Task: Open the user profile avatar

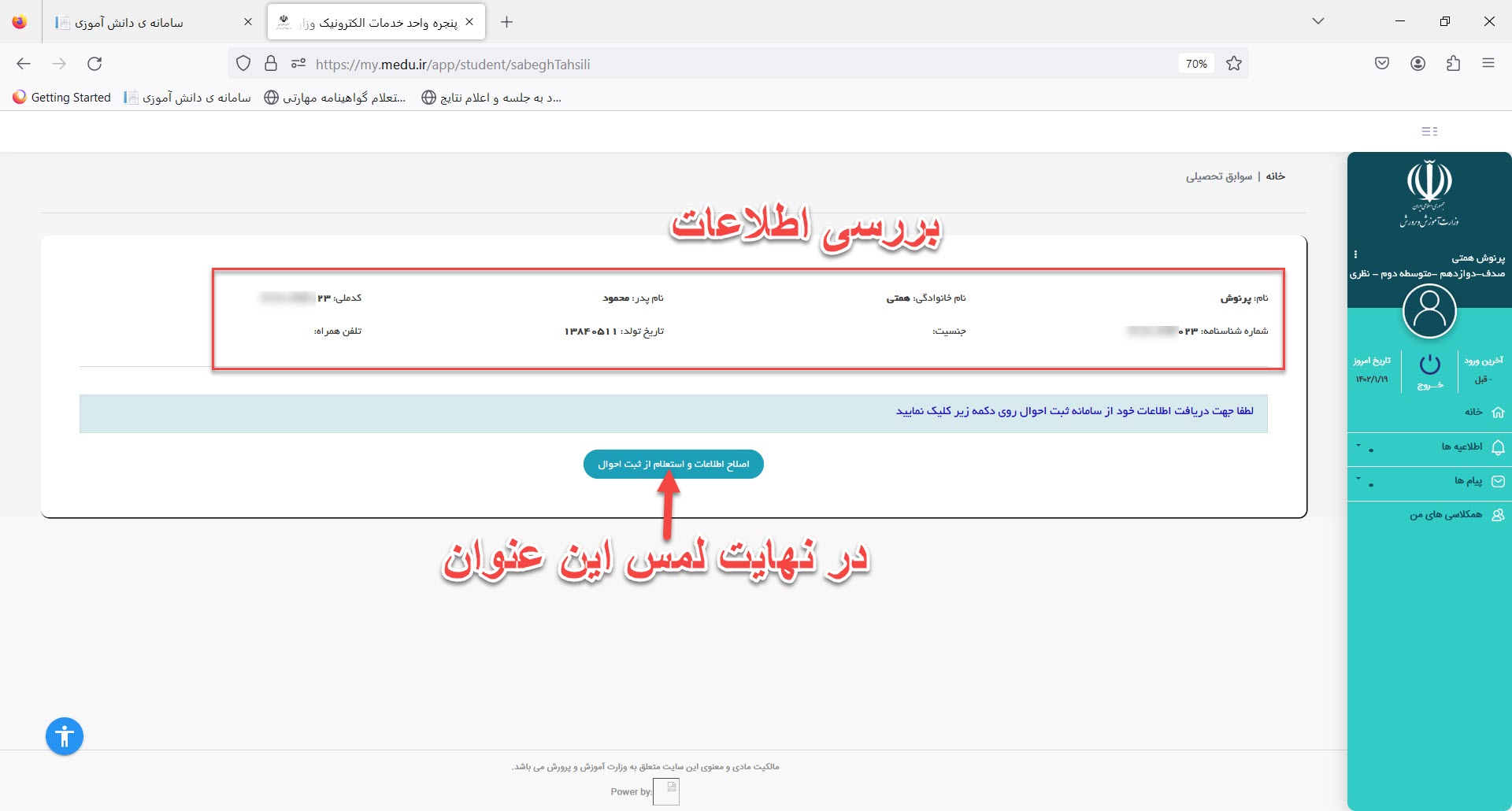Action: pos(1429,311)
